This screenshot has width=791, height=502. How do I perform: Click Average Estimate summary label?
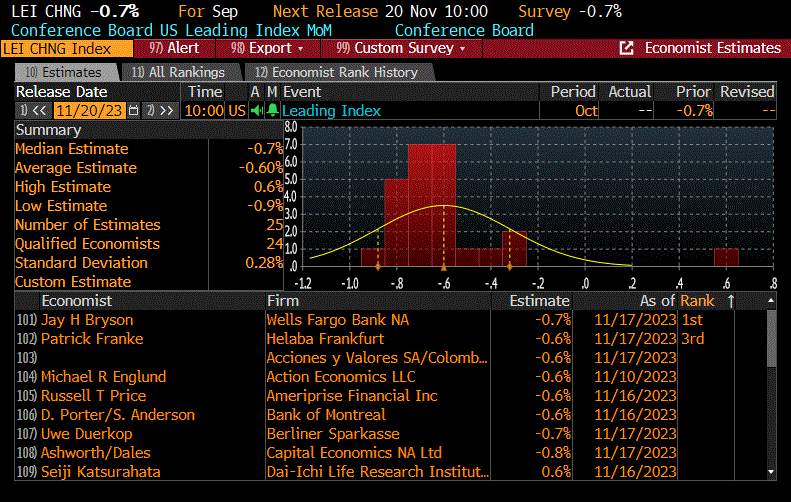tap(76, 168)
